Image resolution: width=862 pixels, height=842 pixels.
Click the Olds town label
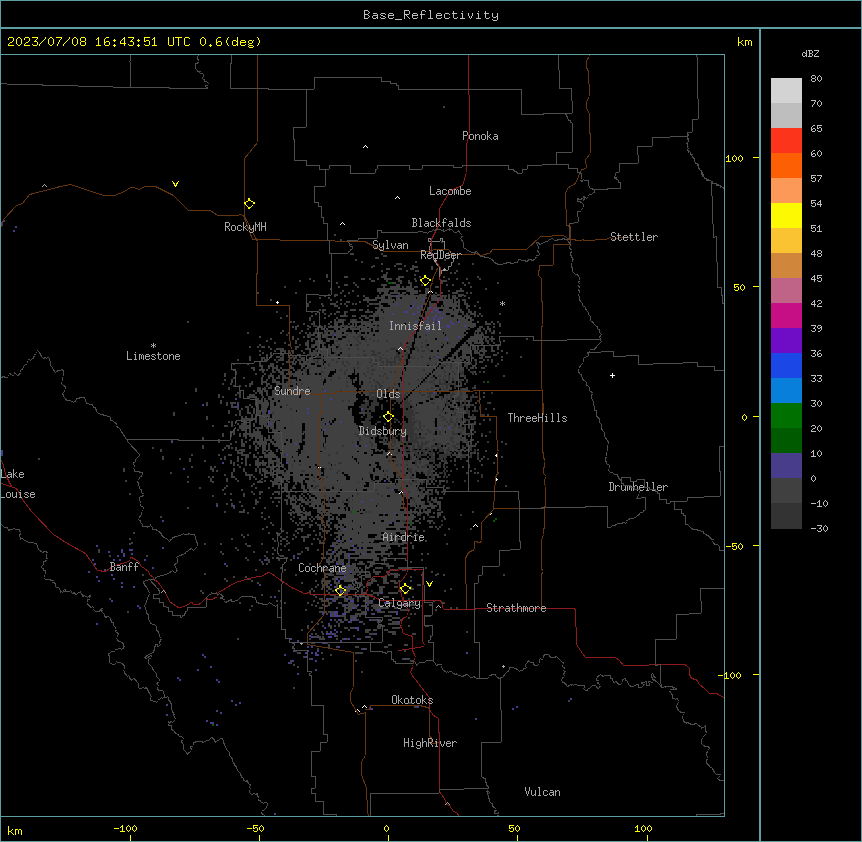click(x=388, y=394)
